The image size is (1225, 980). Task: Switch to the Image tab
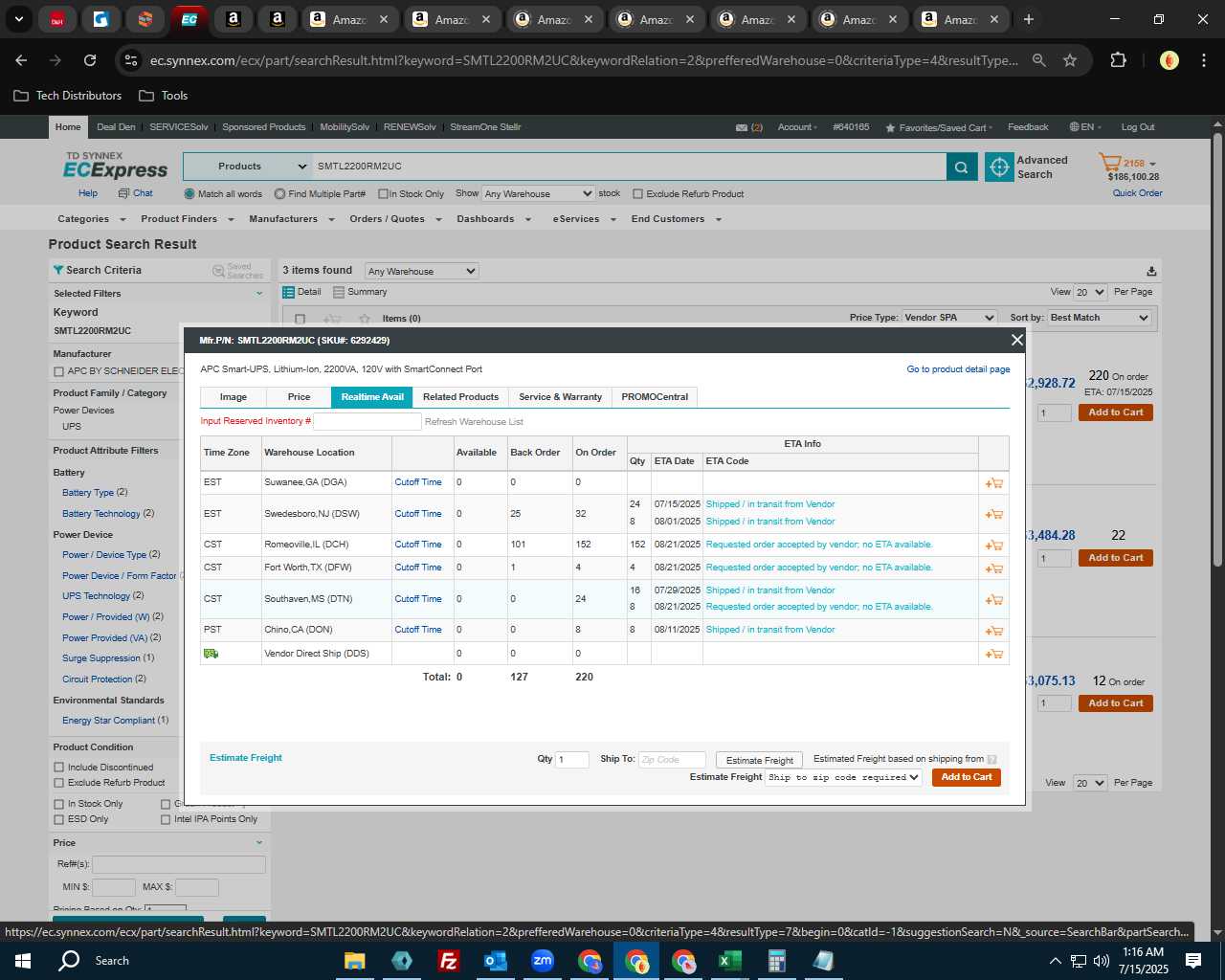coord(233,397)
